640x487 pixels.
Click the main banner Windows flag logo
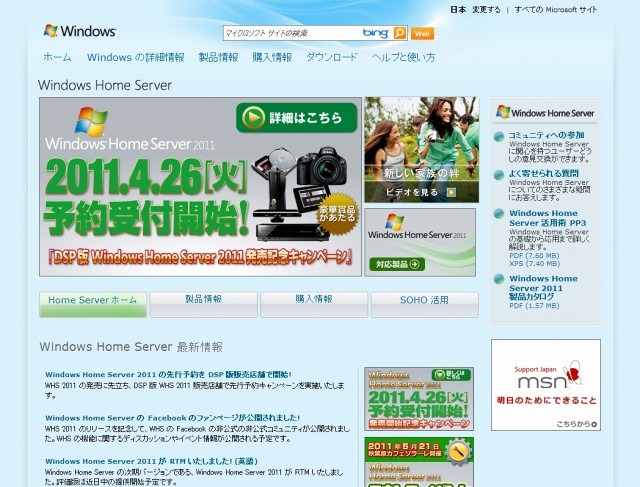tap(91, 122)
